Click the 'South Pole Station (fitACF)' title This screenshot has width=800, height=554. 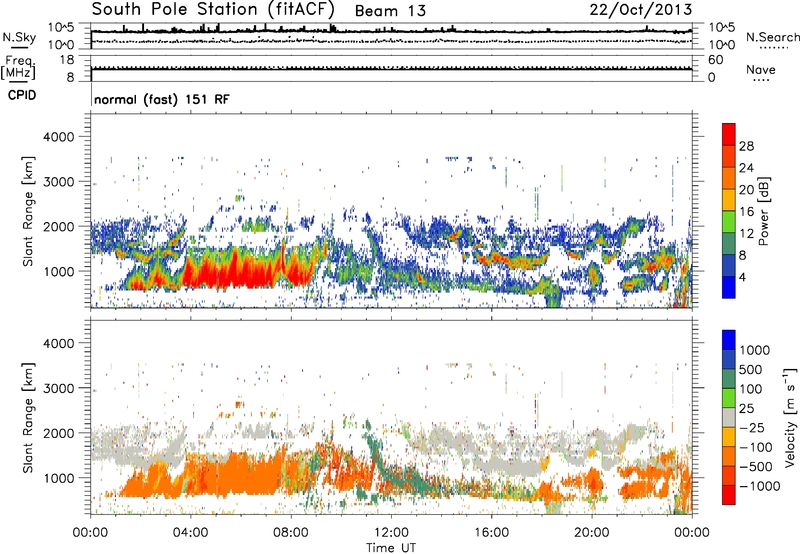point(213,9)
